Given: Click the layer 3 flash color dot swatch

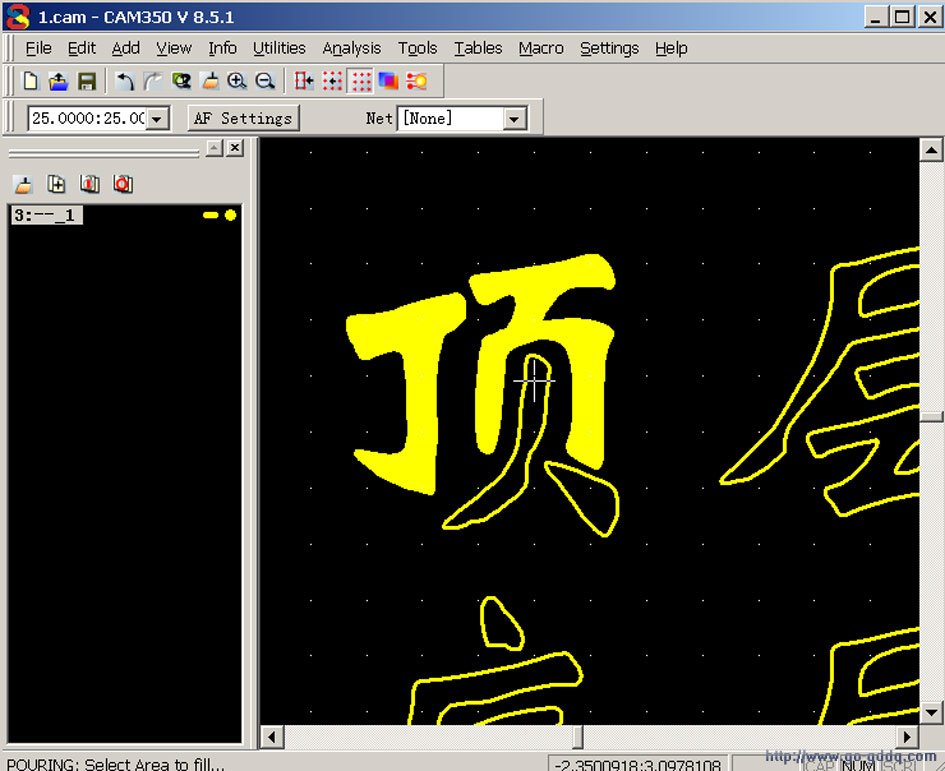Looking at the screenshot, I should 230,215.
